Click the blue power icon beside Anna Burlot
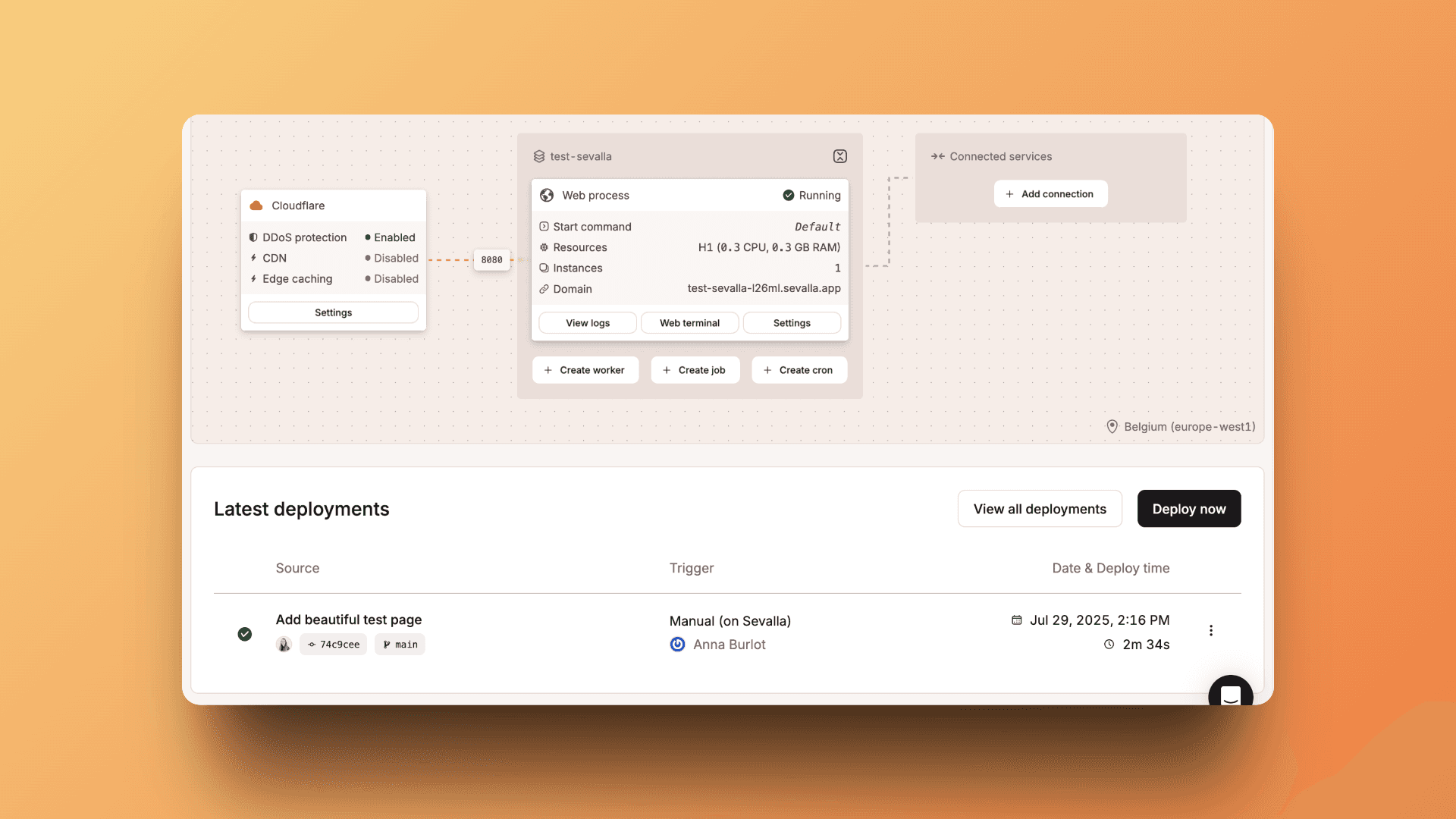The image size is (1456, 819). point(677,645)
